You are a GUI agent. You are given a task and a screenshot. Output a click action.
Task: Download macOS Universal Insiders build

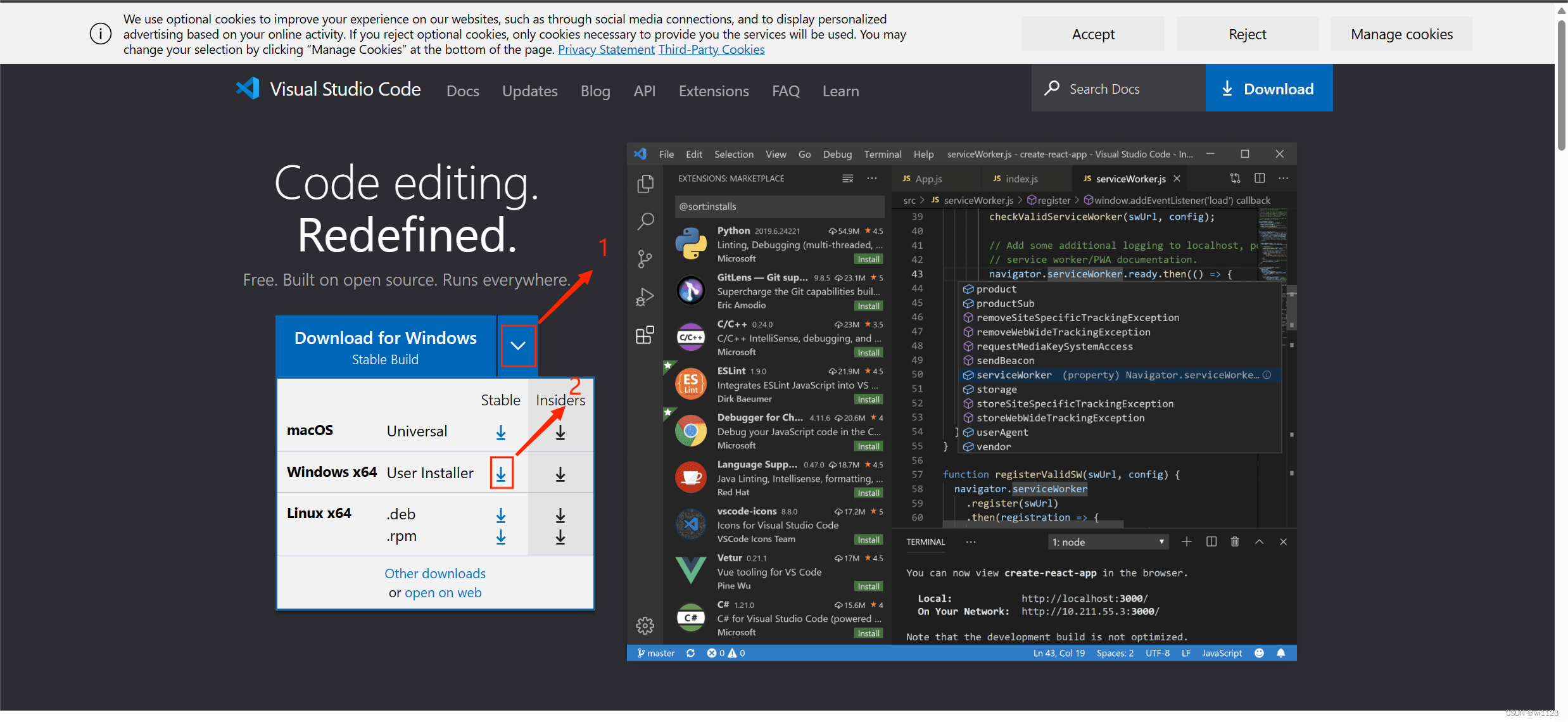[x=560, y=433]
